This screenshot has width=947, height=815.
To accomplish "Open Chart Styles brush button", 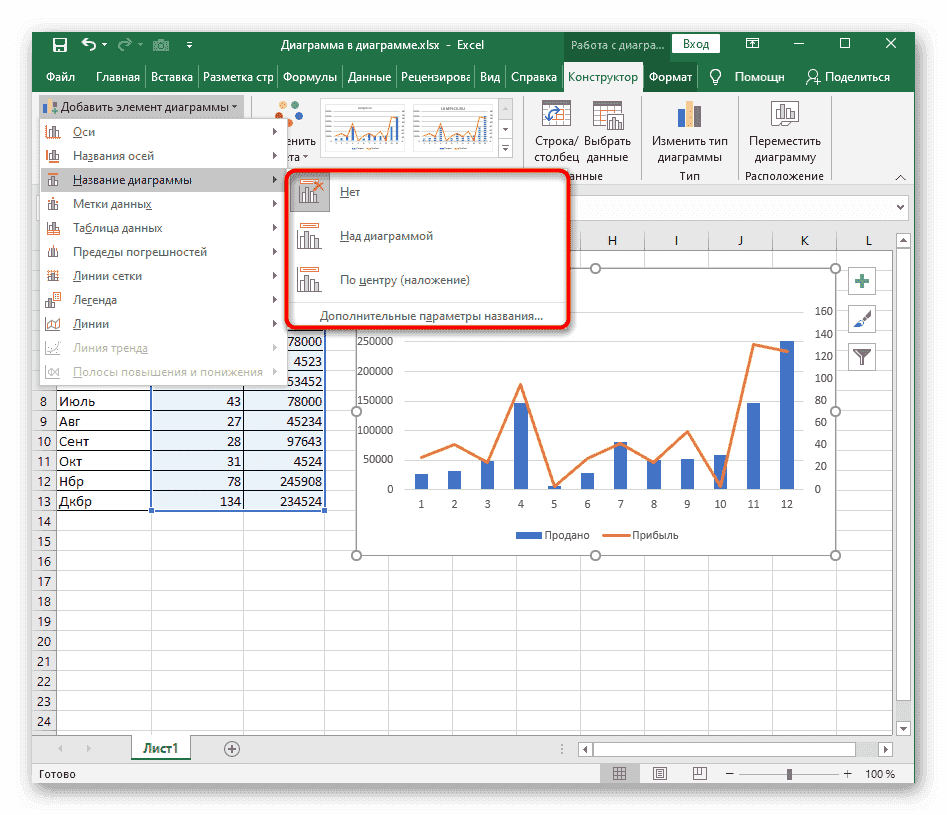I will coord(861,319).
